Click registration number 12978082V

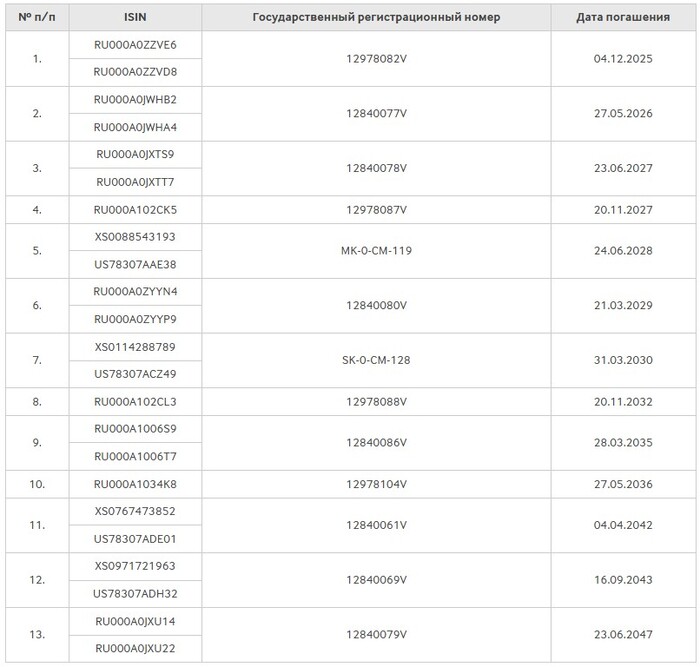(x=376, y=58)
